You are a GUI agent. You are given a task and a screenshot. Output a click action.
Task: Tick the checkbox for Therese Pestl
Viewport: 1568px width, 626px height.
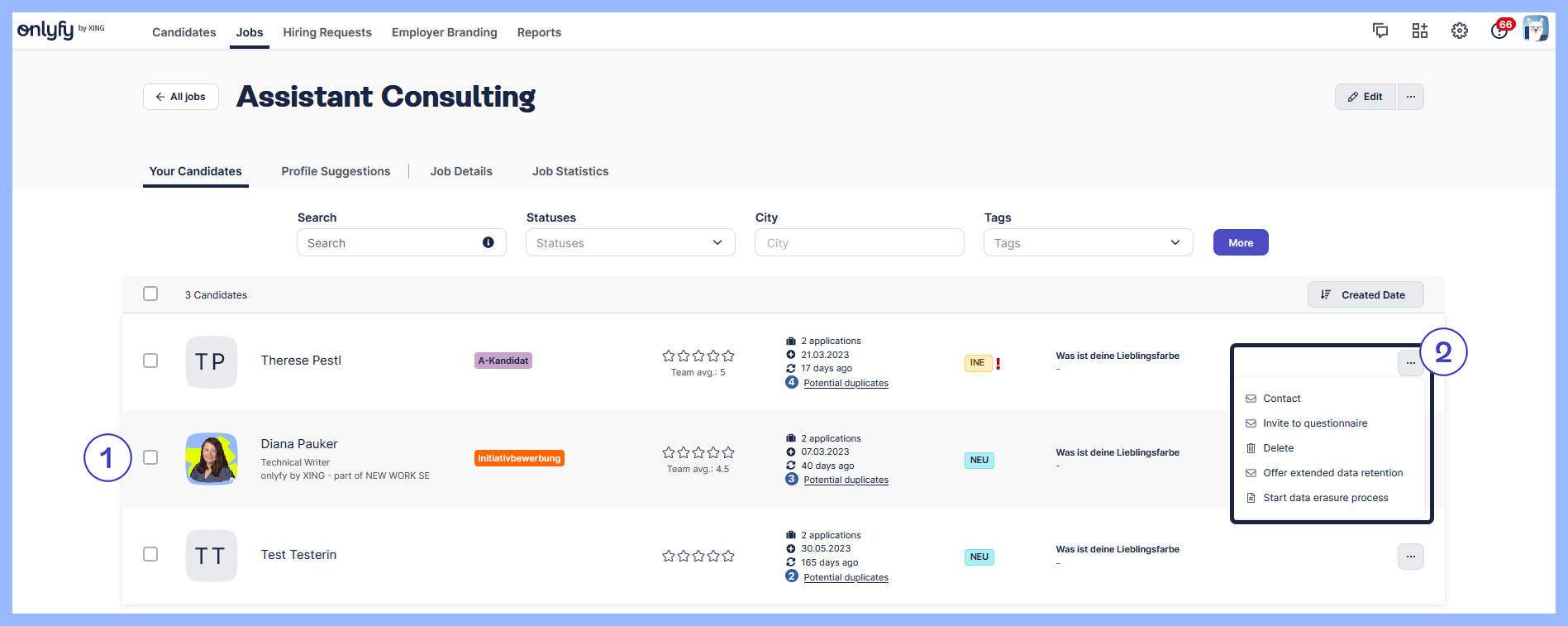150,361
